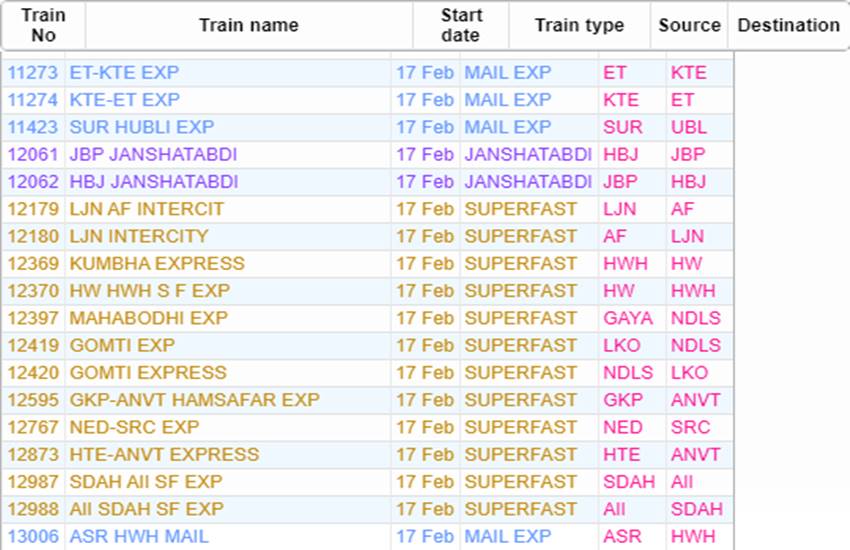Open train number 11273

pyautogui.click(x=33, y=73)
